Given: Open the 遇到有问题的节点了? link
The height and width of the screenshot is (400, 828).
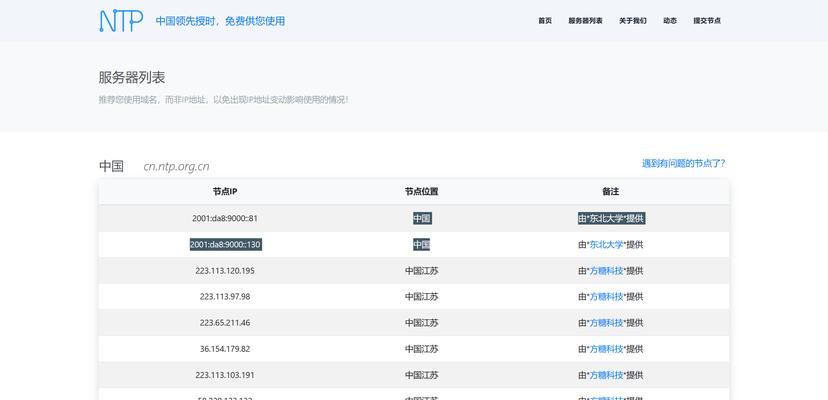Looking at the screenshot, I should click(683, 164).
